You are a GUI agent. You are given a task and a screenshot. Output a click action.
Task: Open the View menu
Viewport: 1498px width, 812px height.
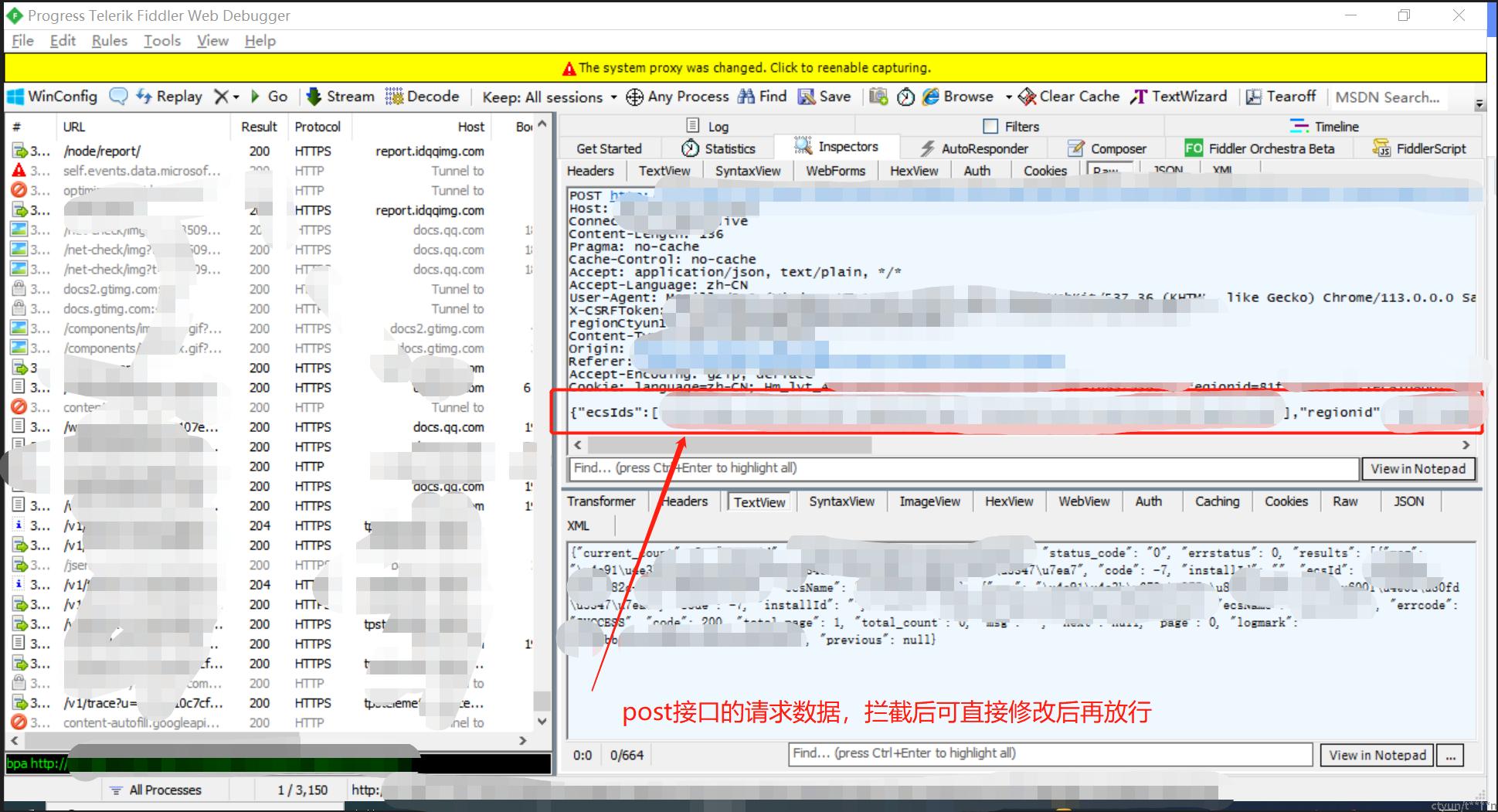212,41
